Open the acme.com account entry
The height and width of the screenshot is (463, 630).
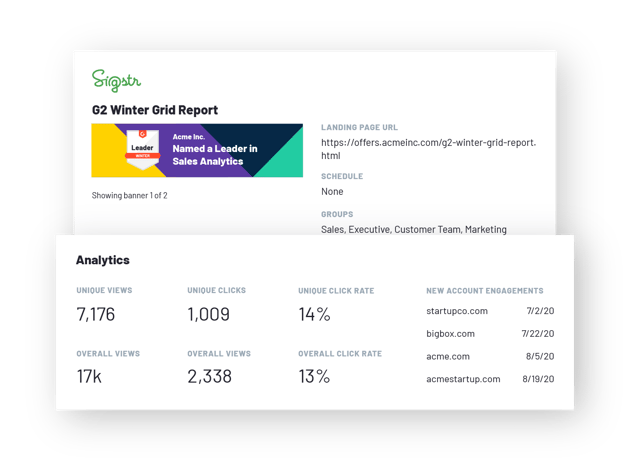click(448, 356)
